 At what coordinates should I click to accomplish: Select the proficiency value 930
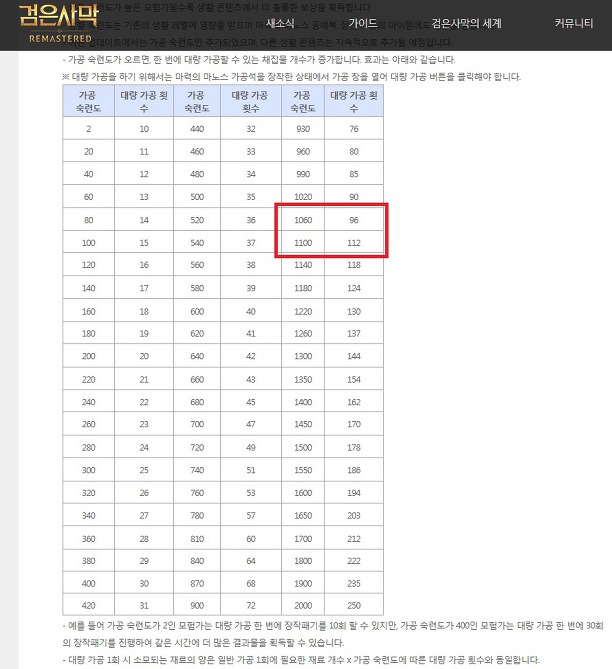(x=303, y=129)
